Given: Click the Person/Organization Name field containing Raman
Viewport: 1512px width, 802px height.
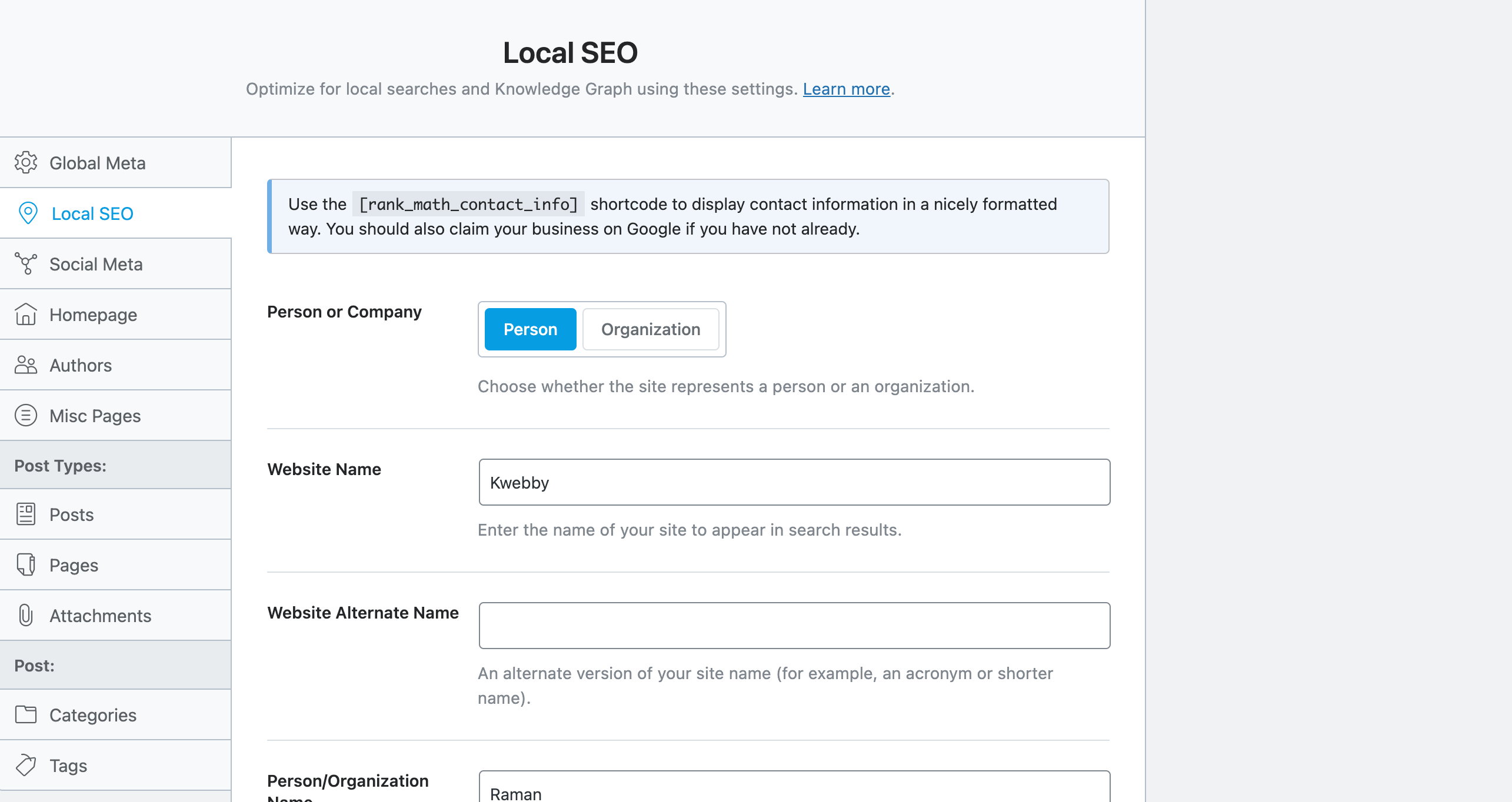Looking at the screenshot, I should [794, 787].
